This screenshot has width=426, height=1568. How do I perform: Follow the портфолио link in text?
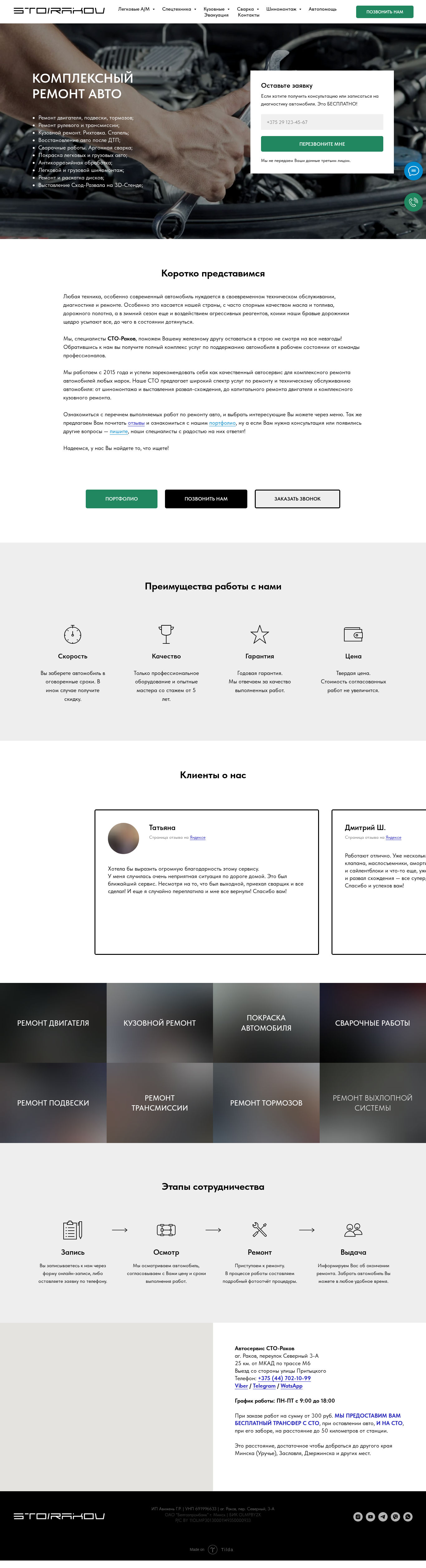(x=222, y=423)
